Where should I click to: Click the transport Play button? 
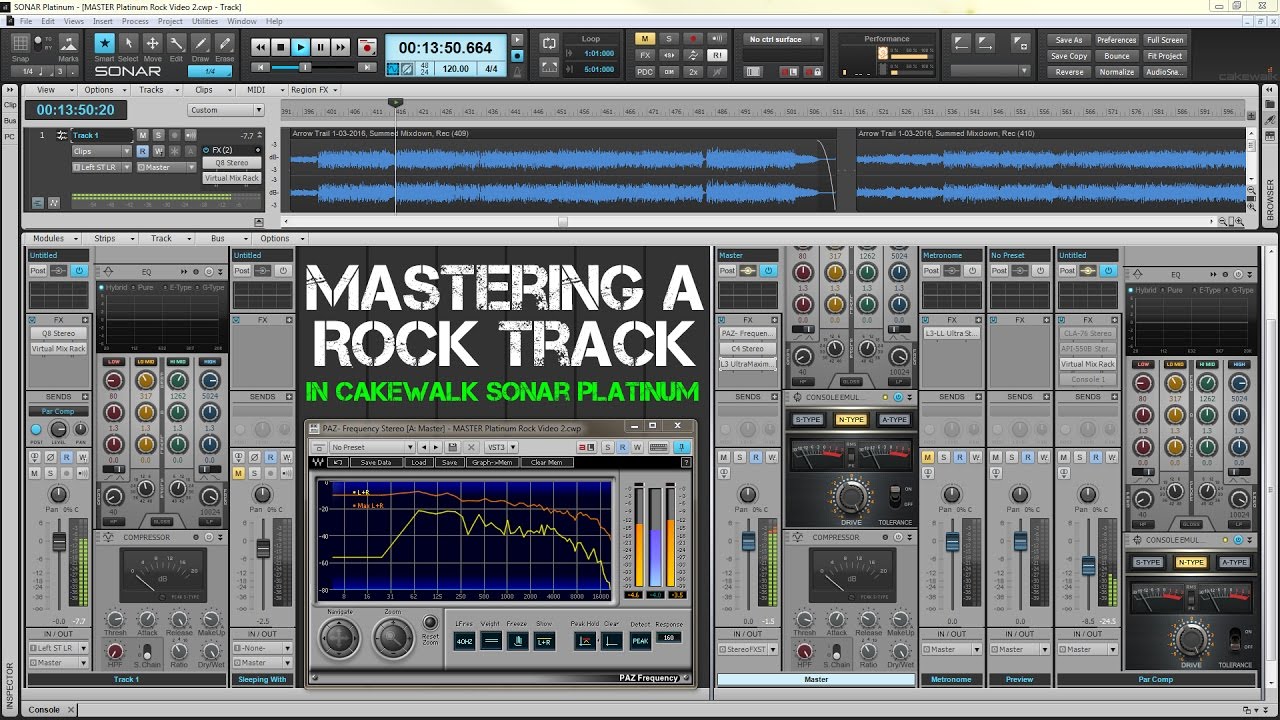click(300, 47)
